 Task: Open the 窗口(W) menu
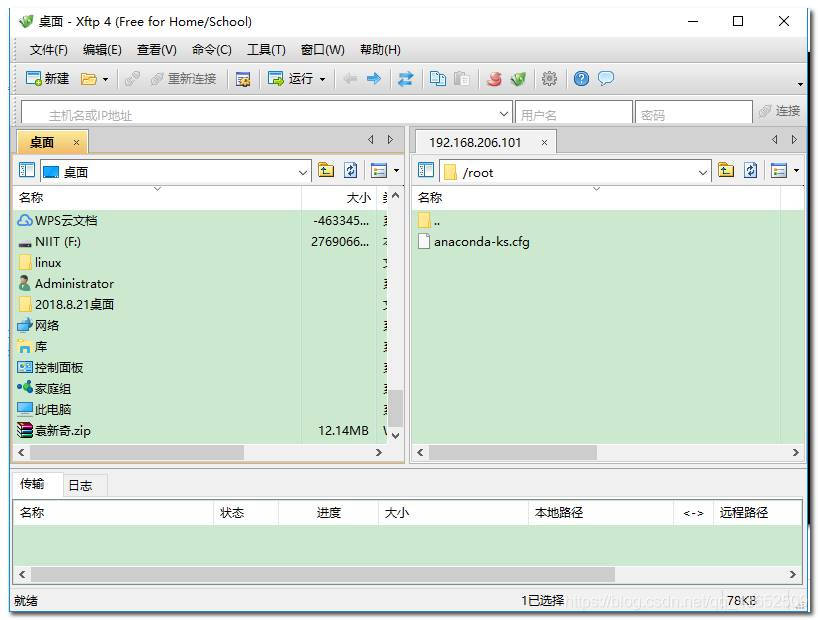tap(322, 50)
